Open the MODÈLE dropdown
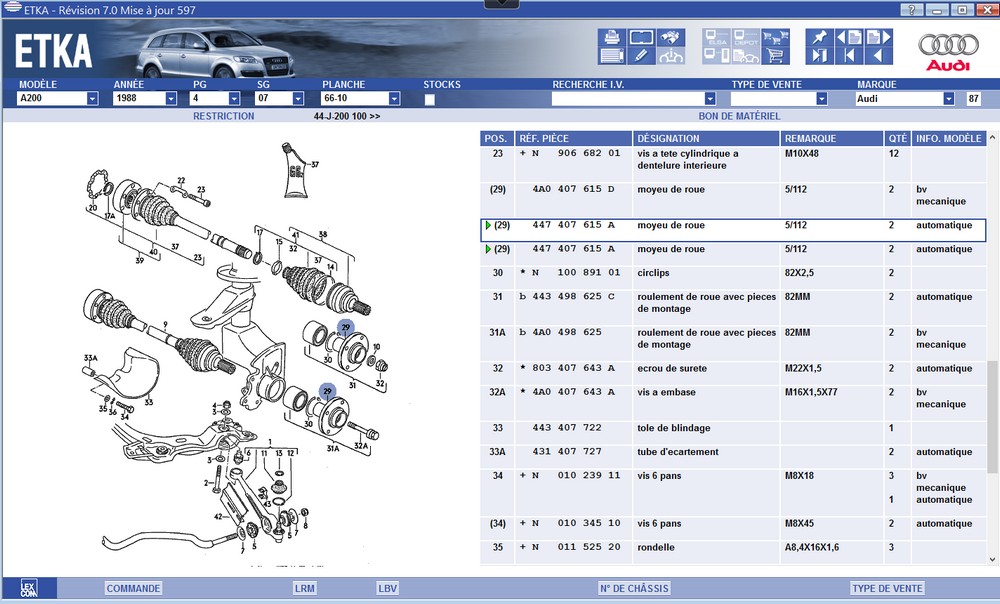Screen dimensions: 1000x604 click(x=92, y=98)
